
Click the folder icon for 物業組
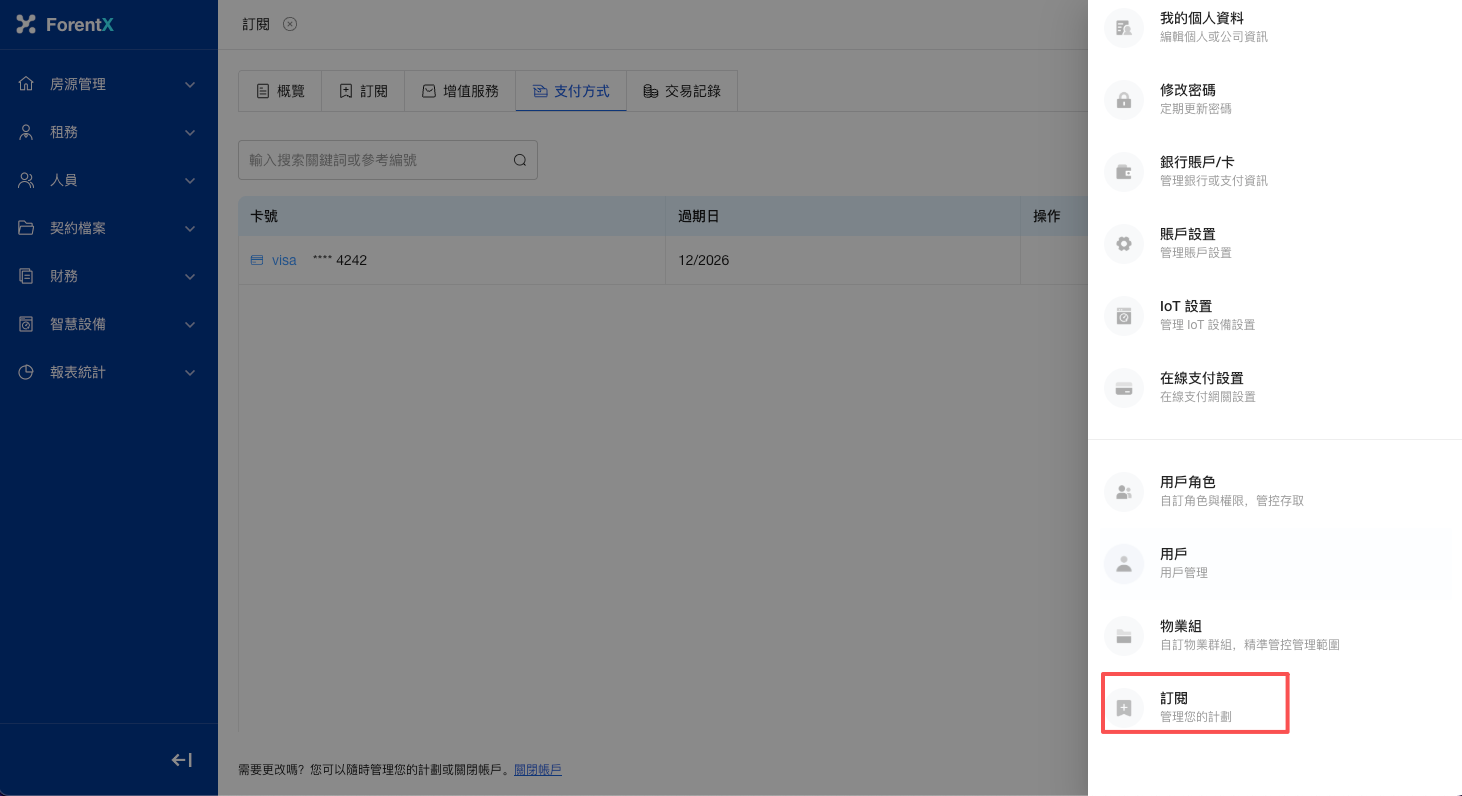(1123, 636)
